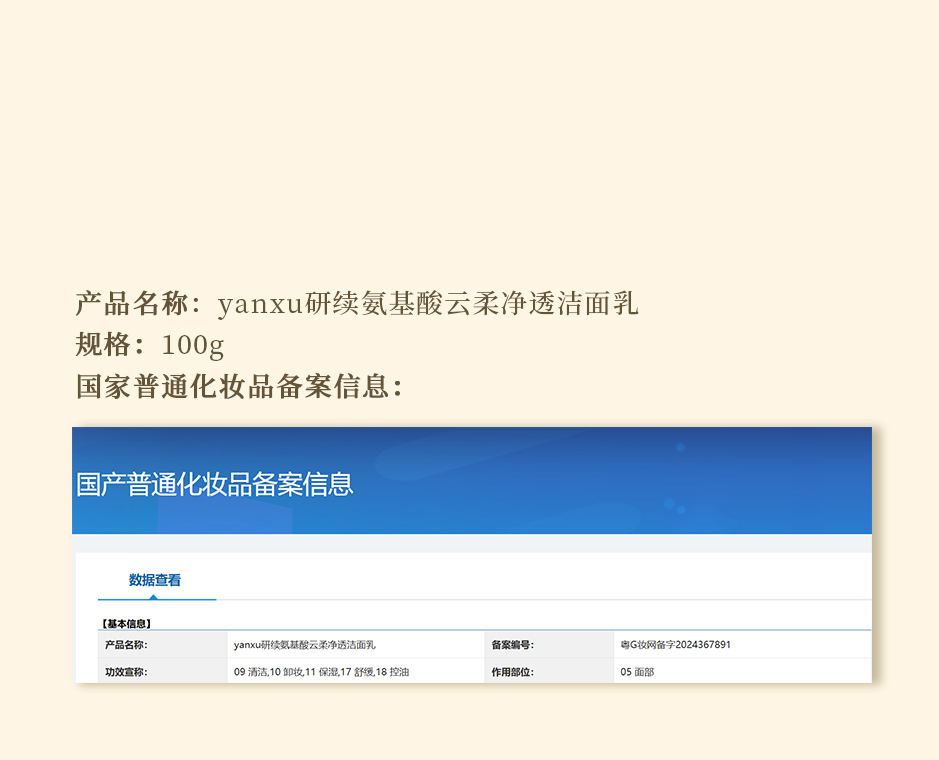Screen dimensions: 939x760
Task: Click the decorative dots in blue banner
Action: click(x=673, y=505)
